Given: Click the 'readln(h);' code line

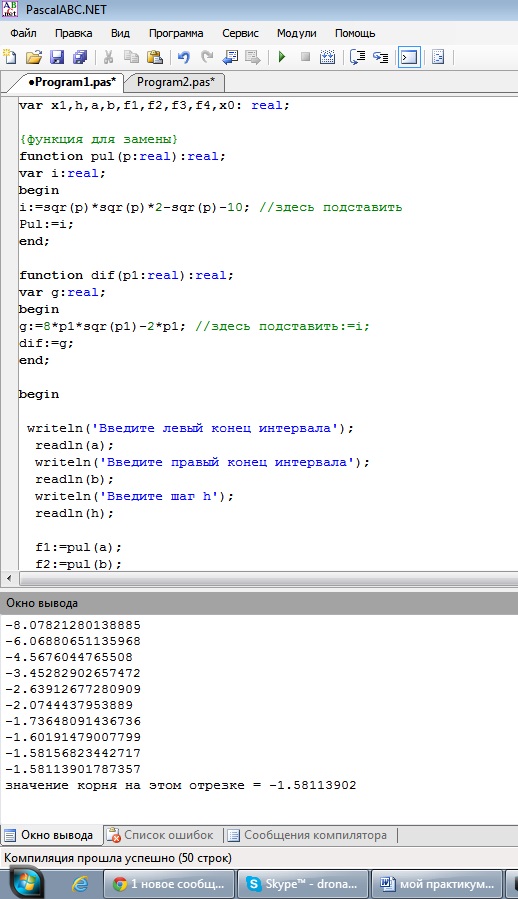Looking at the screenshot, I should [x=75, y=514].
